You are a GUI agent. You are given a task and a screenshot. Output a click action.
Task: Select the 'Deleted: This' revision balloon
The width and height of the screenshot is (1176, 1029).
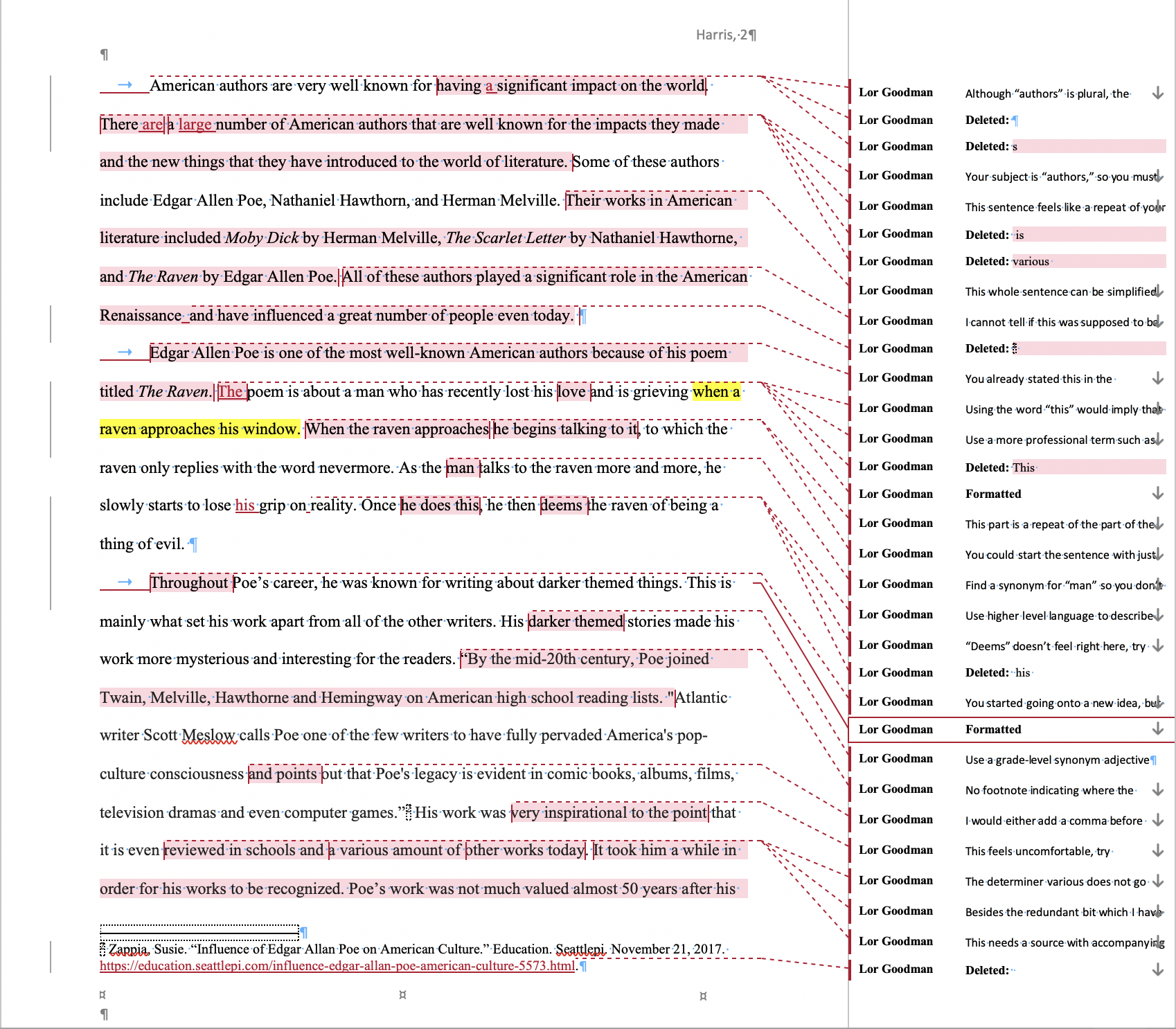point(1011,467)
